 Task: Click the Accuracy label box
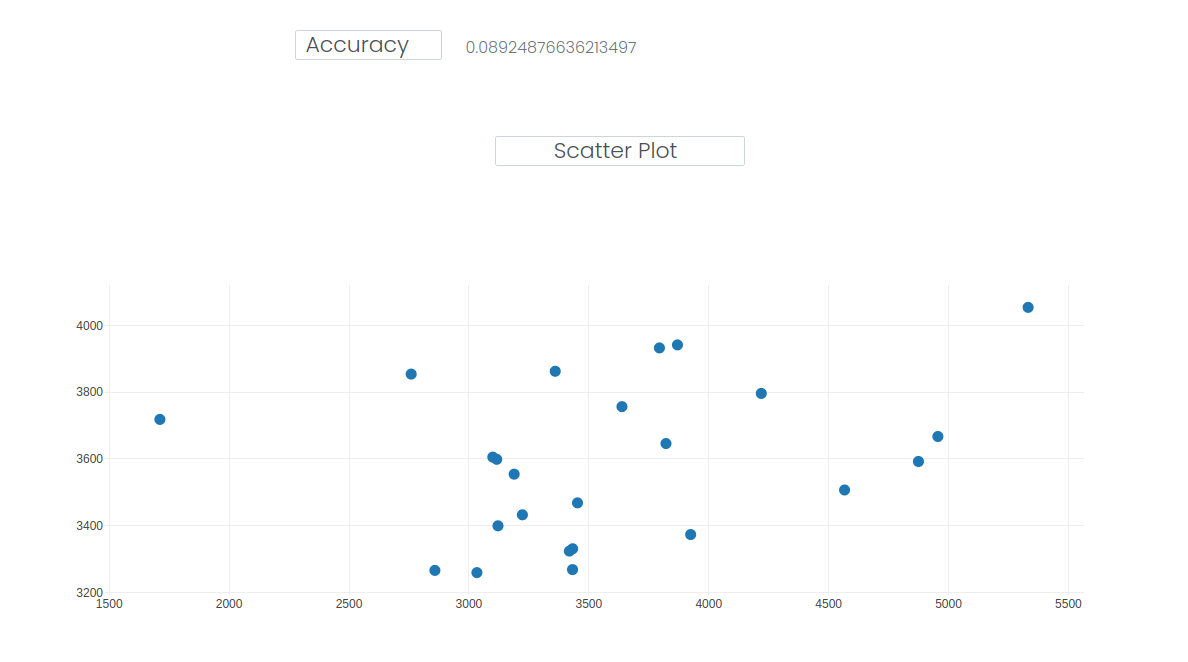[368, 45]
